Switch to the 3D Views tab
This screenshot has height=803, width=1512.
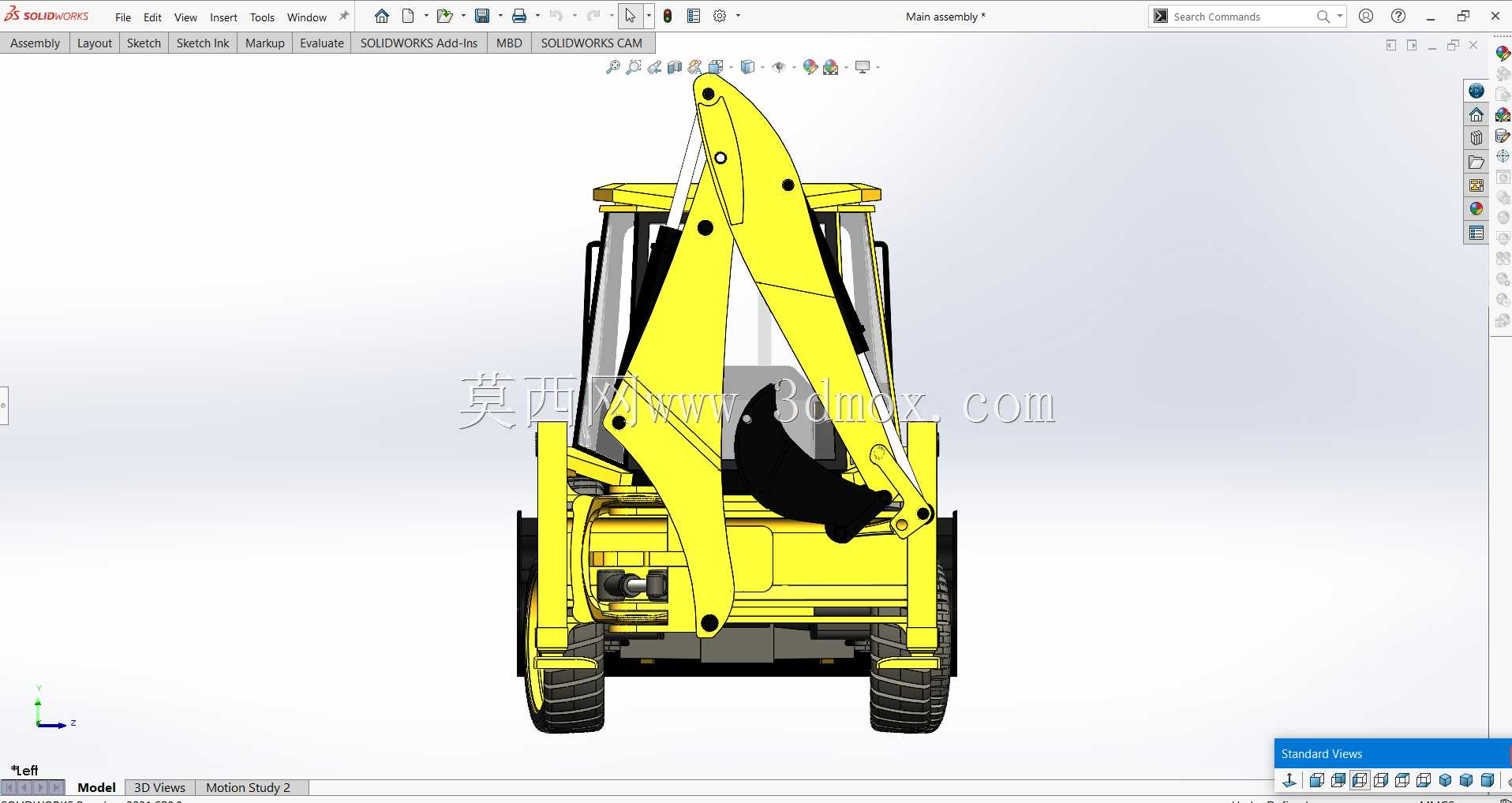[x=159, y=787]
